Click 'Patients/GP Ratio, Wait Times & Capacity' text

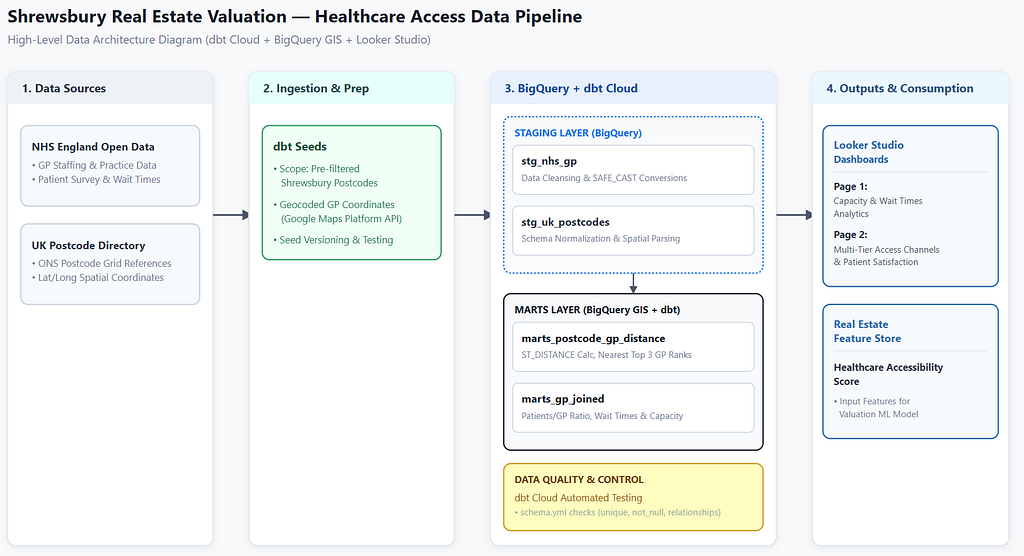(x=602, y=416)
